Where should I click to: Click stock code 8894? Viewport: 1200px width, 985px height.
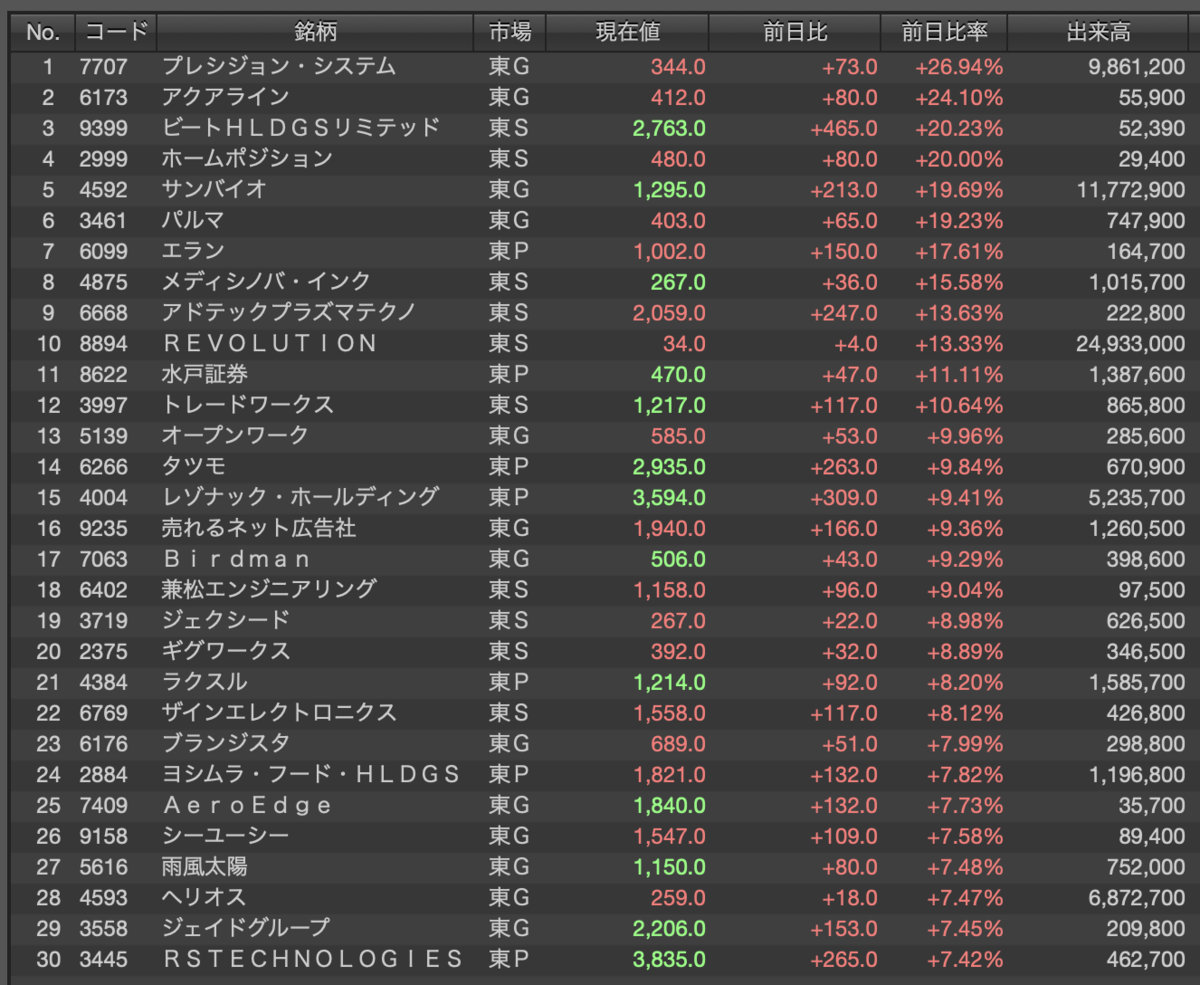click(x=104, y=344)
